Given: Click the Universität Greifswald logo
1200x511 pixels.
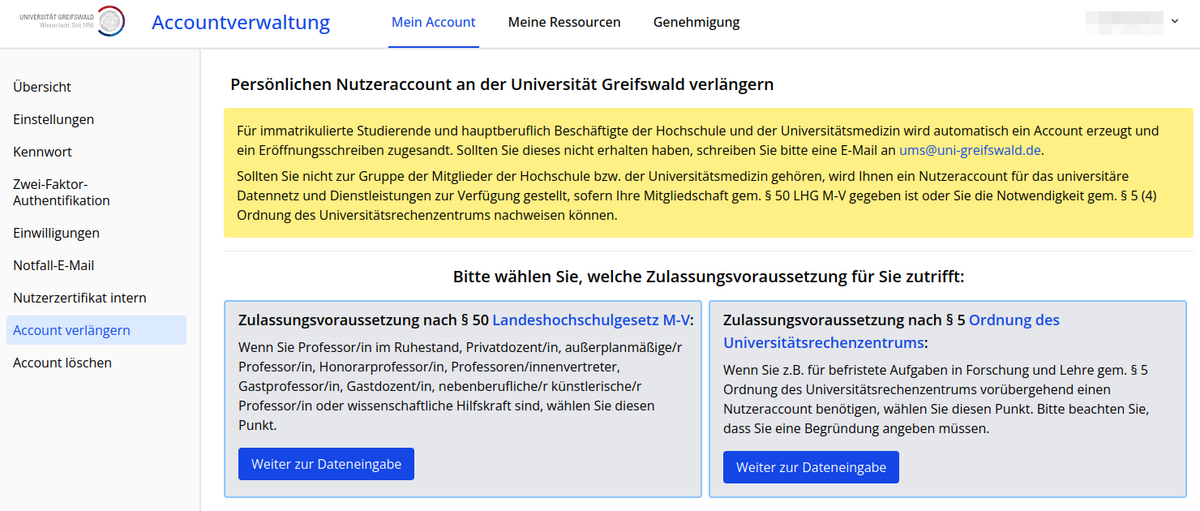Looking at the screenshot, I should coord(72,22).
